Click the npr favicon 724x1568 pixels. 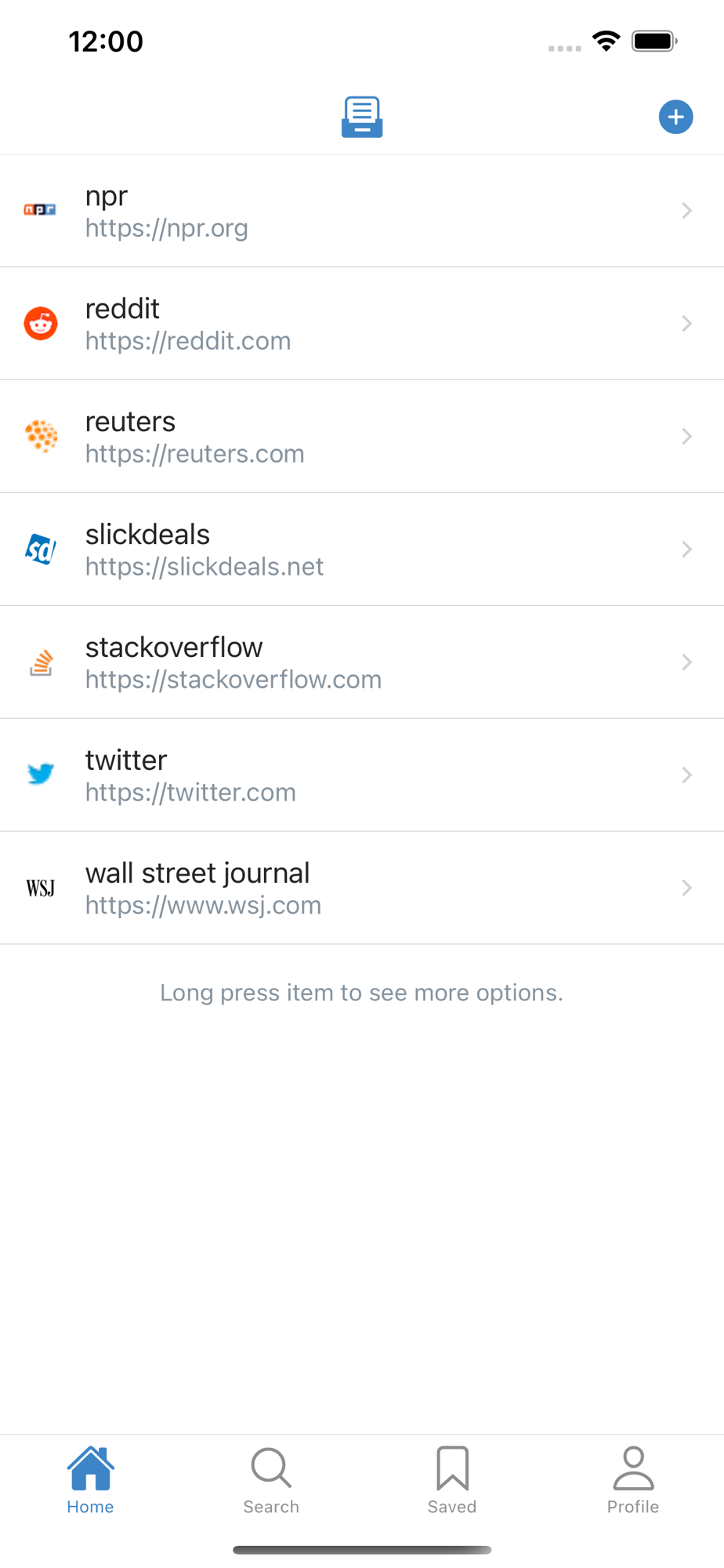(40, 210)
